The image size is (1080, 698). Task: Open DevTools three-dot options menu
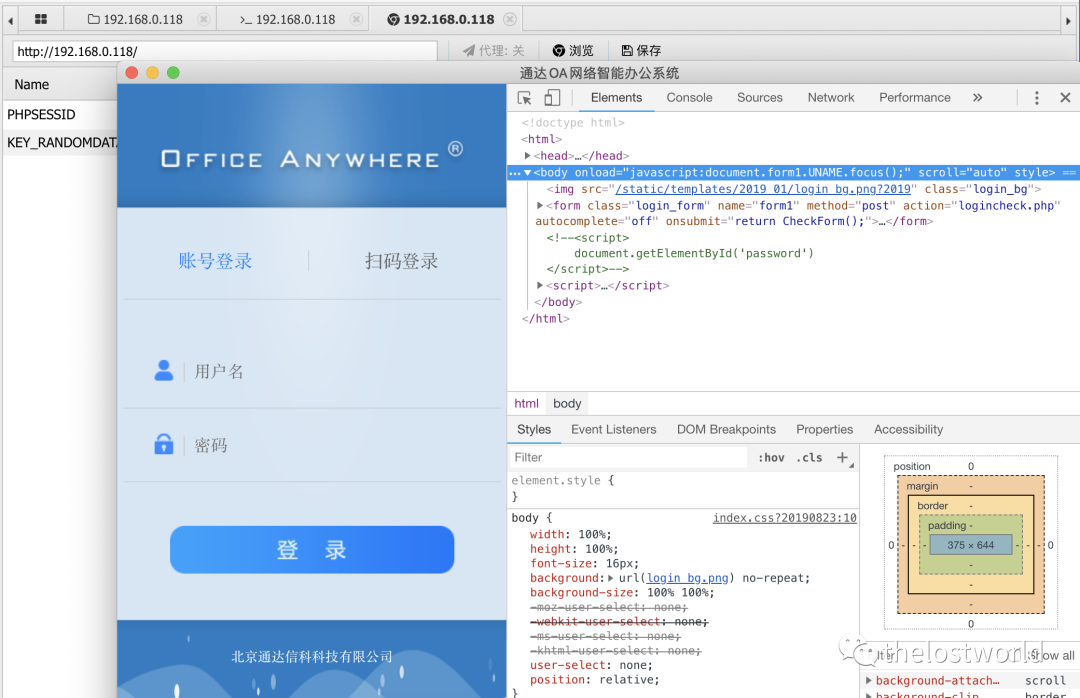point(1037,98)
